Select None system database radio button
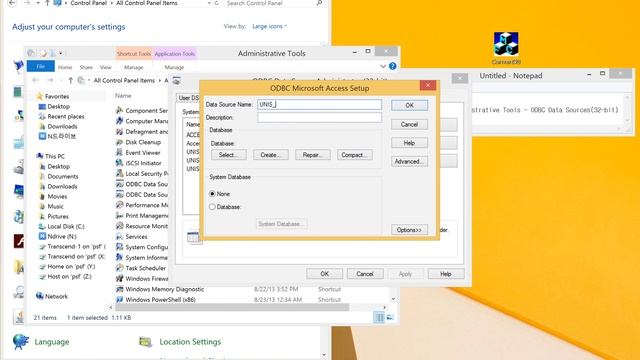This screenshot has height=360, width=640. point(212,194)
